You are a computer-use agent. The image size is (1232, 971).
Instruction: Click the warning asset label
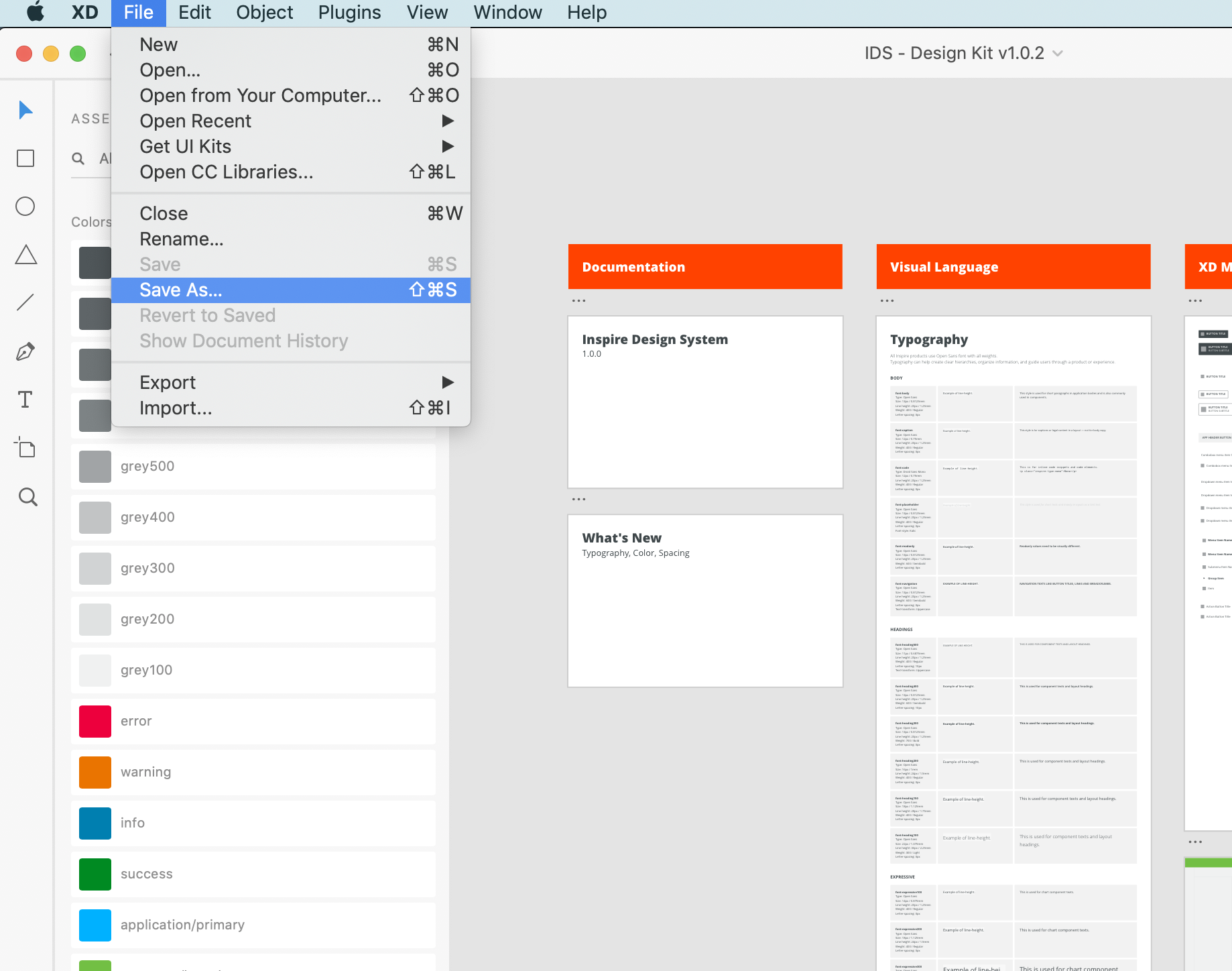click(145, 773)
